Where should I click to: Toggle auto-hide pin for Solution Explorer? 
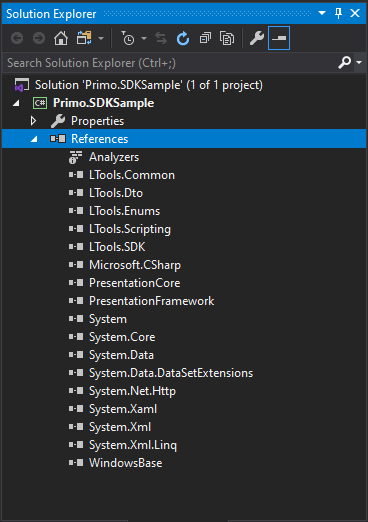[x=338, y=13]
